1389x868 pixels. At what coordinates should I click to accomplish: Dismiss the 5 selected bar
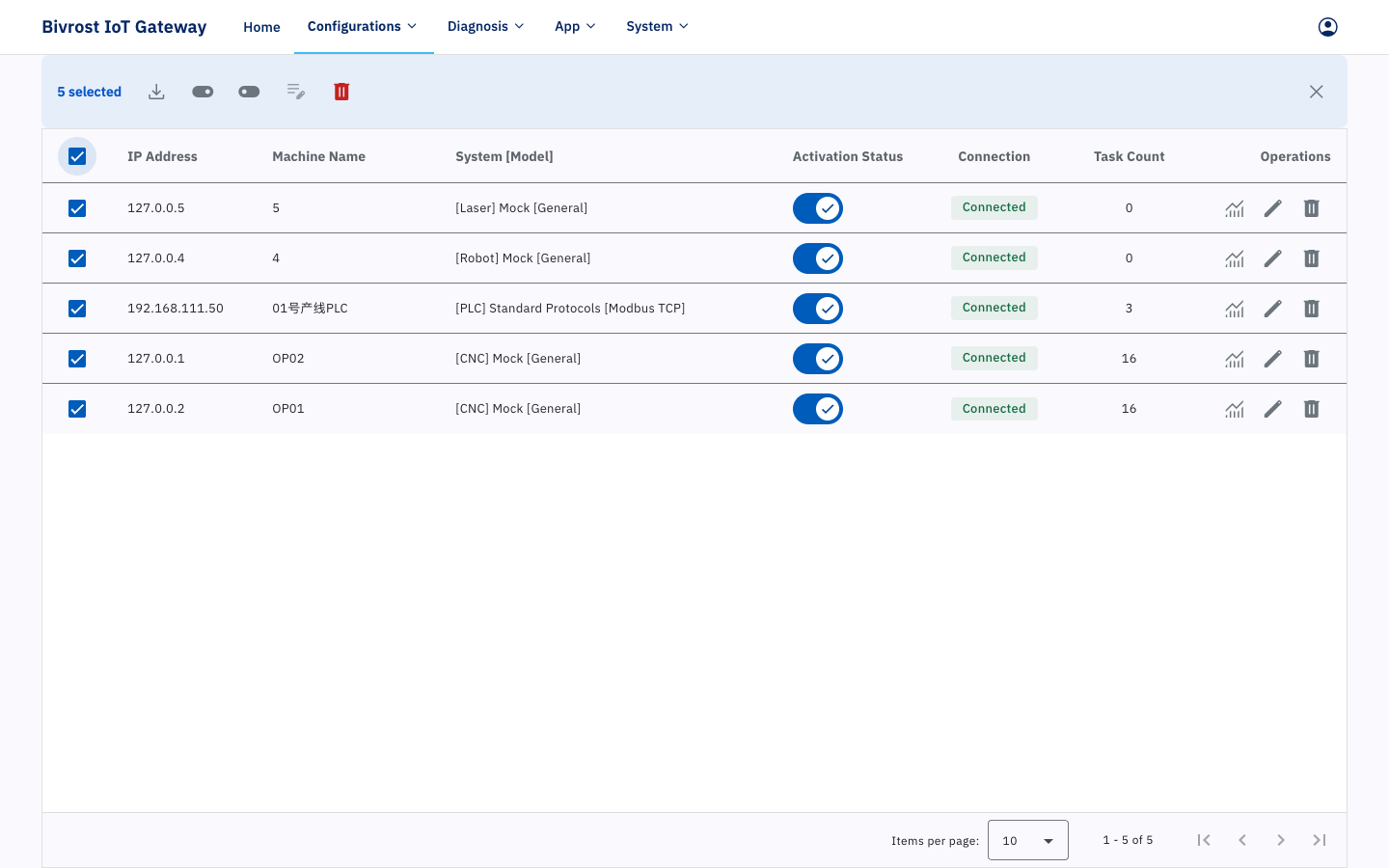(x=1317, y=92)
